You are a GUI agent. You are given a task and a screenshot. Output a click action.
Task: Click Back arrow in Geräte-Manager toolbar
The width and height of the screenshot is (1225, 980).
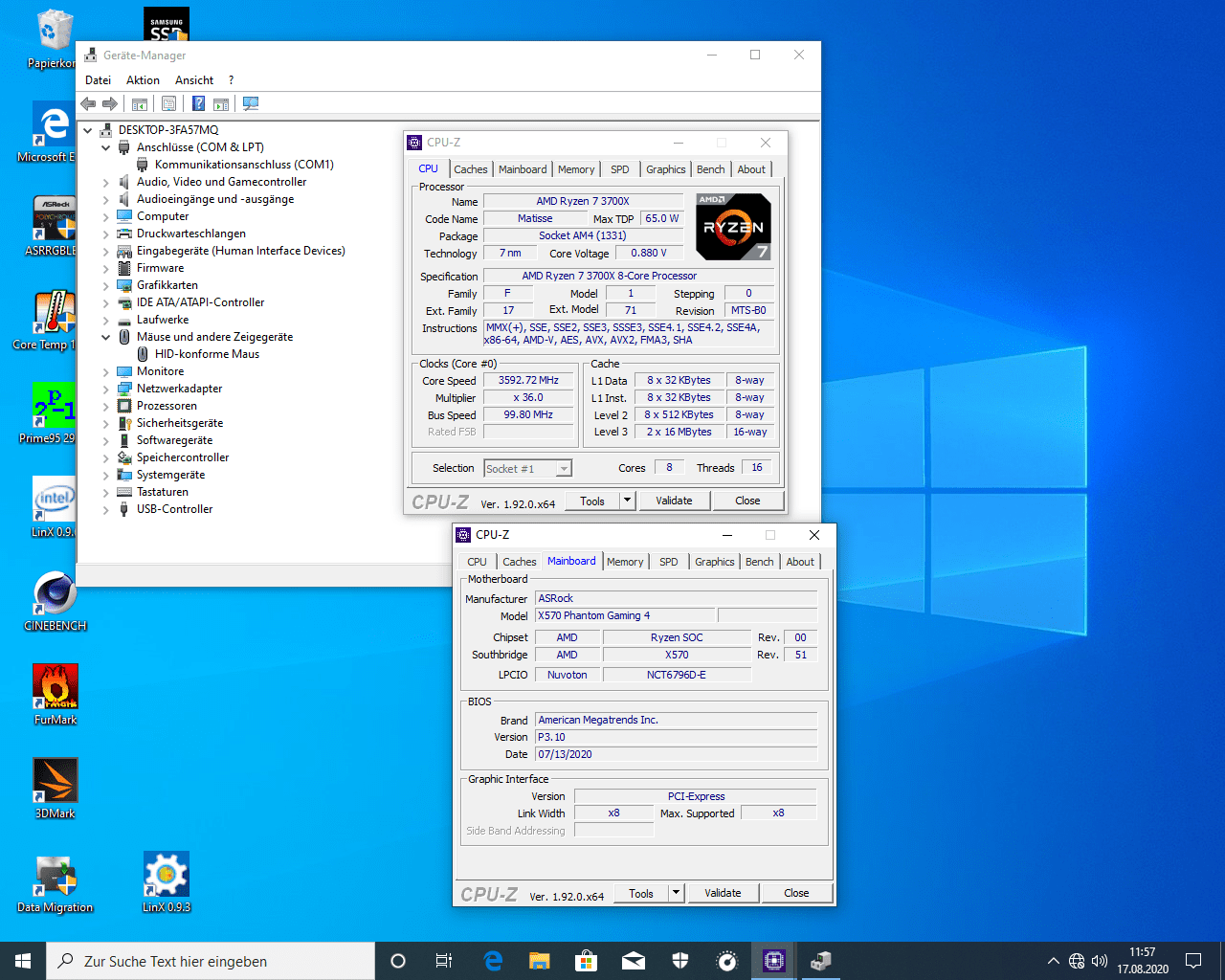click(88, 103)
